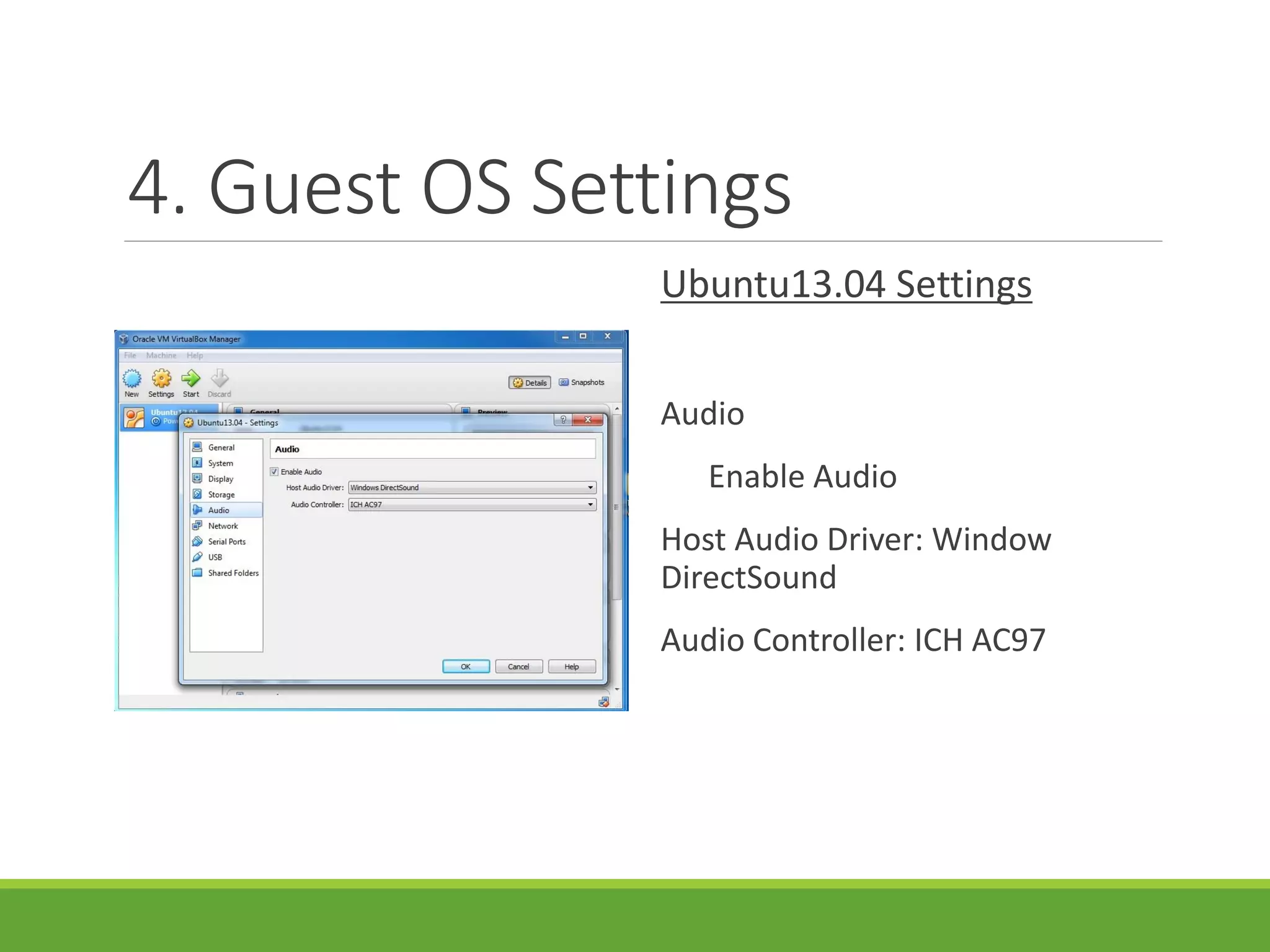The height and width of the screenshot is (952, 1270).
Task: Click the VirtualBox Manager details pane scrollbar
Action: [616, 508]
